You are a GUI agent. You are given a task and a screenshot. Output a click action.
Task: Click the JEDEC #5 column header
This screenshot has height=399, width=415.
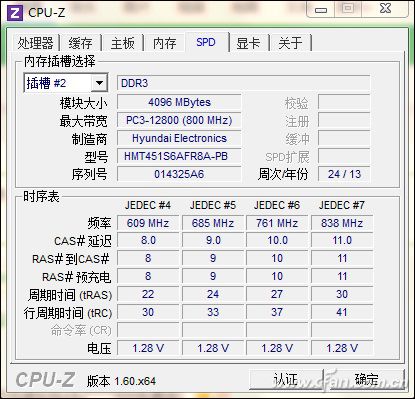coord(213,205)
